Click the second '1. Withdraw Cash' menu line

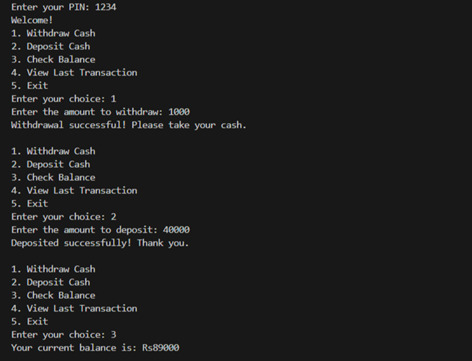53,151
